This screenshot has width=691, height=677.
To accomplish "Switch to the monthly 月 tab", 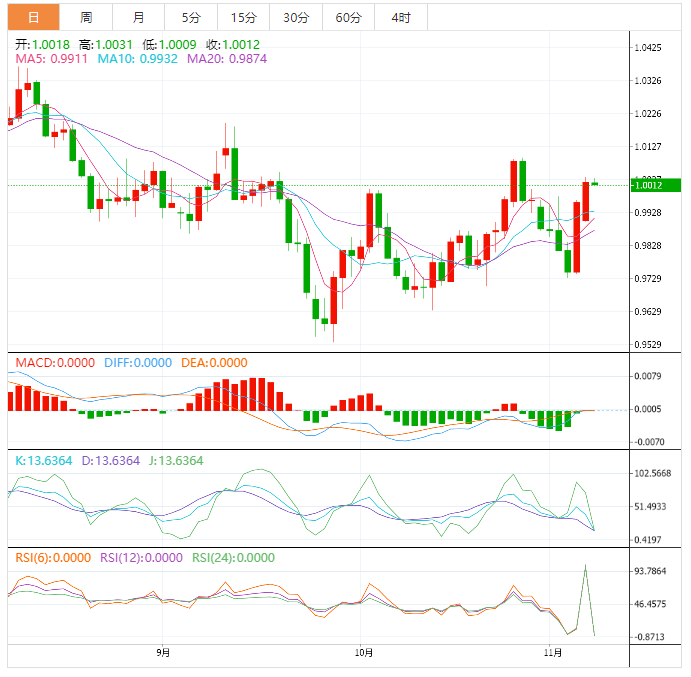I will [x=138, y=17].
